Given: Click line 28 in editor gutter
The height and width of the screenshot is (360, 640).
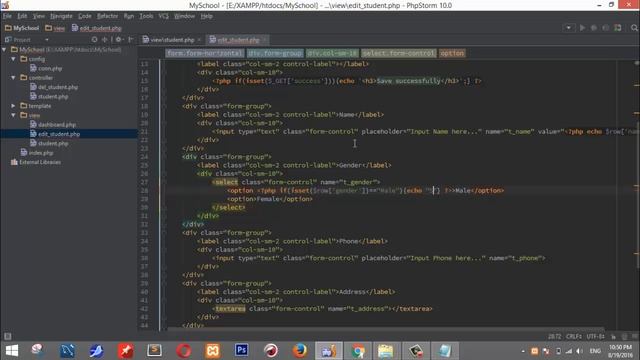Looking at the screenshot, I should (144, 191).
